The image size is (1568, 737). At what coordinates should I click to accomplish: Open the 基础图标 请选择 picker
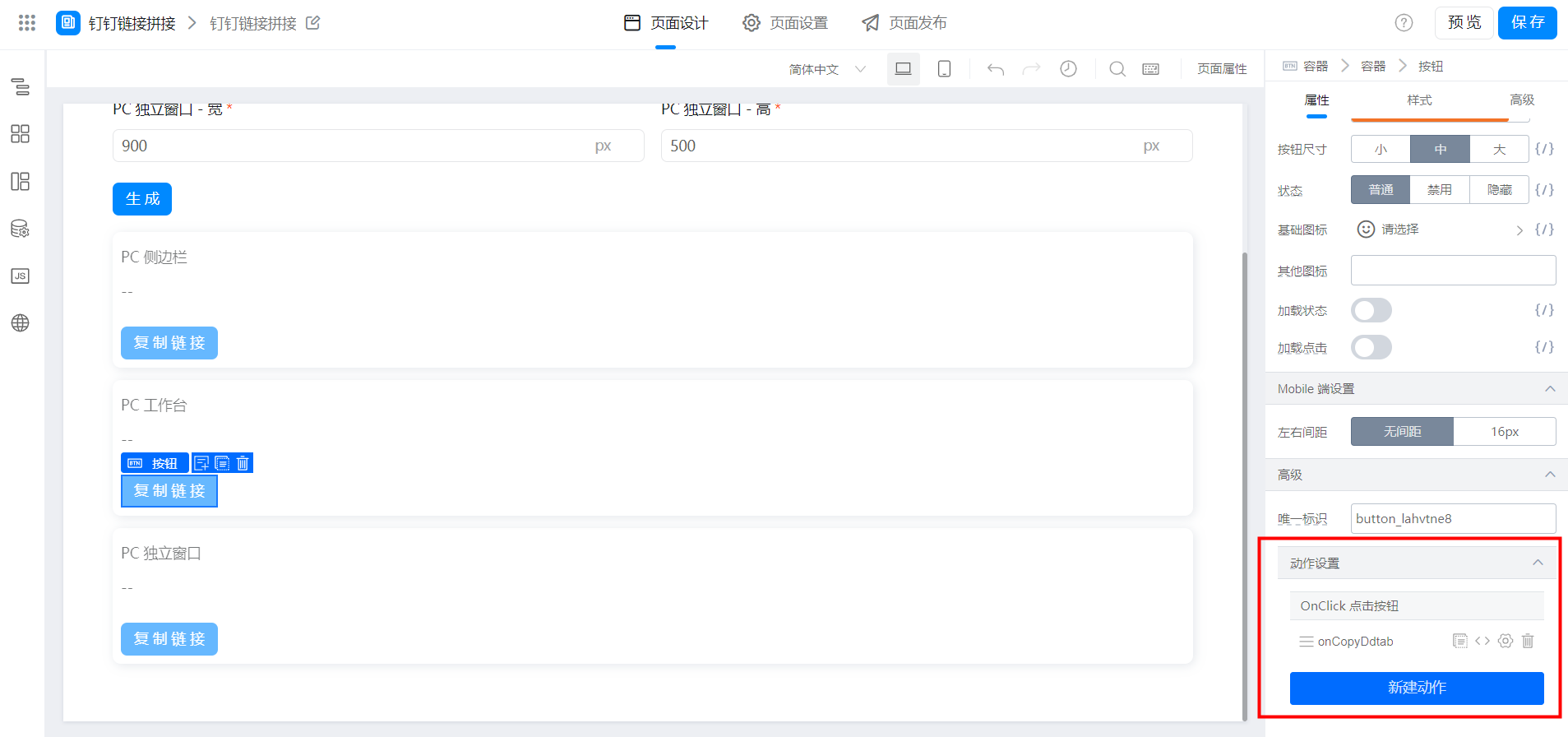tap(1440, 229)
